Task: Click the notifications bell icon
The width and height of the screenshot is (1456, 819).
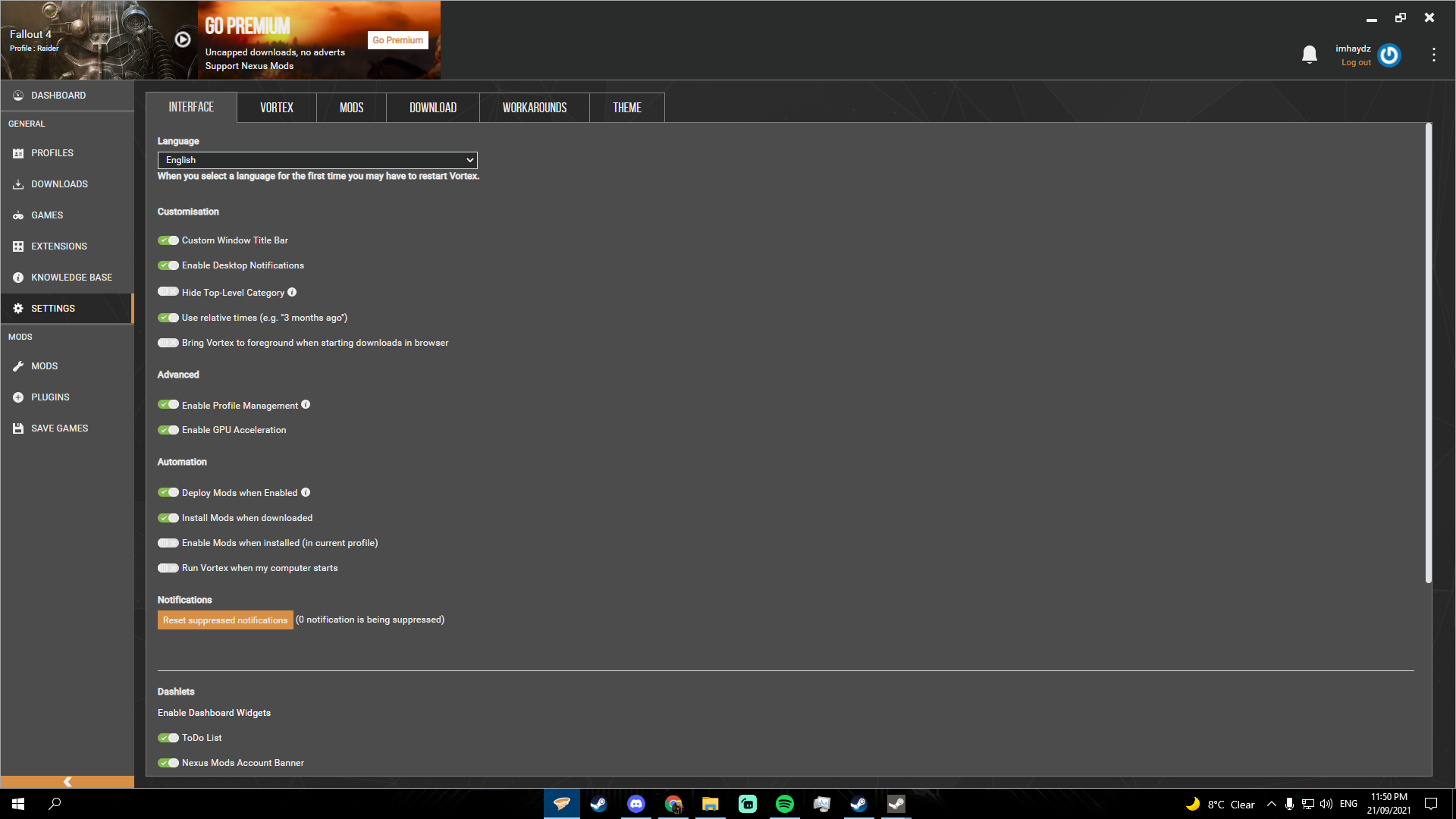Action: pyautogui.click(x=1309, y=55)
